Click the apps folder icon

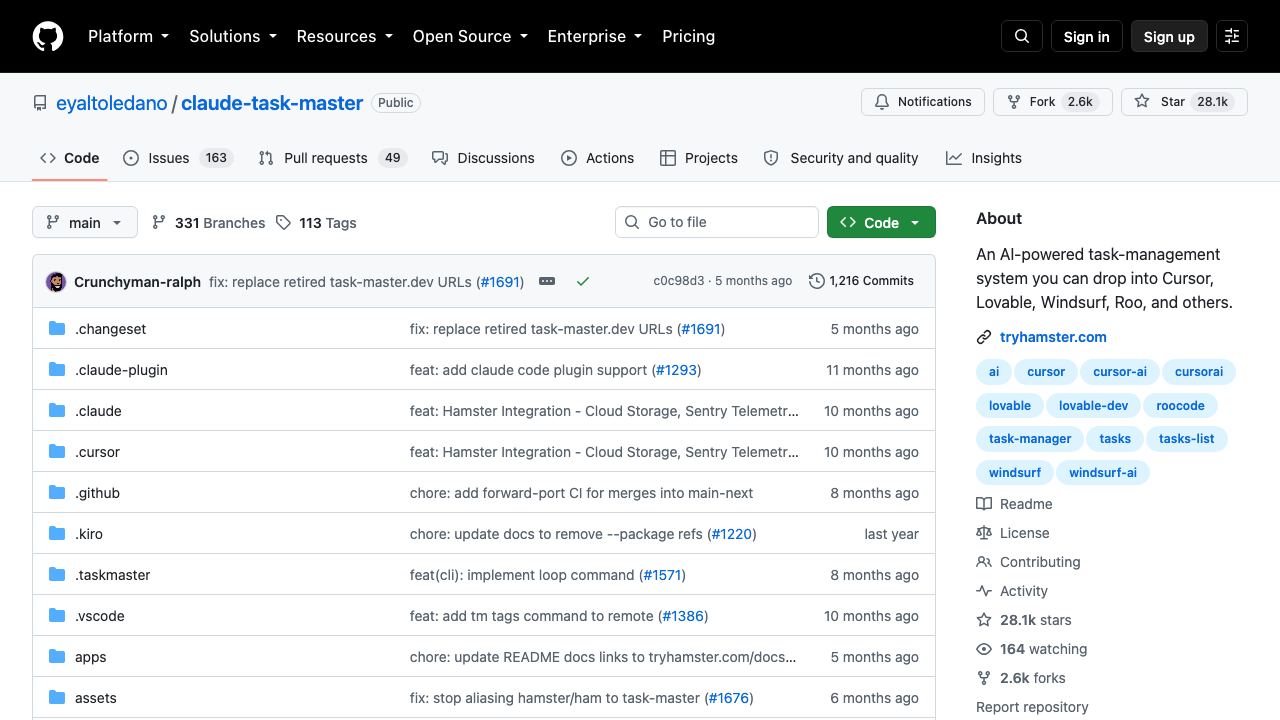click(57, 657)
